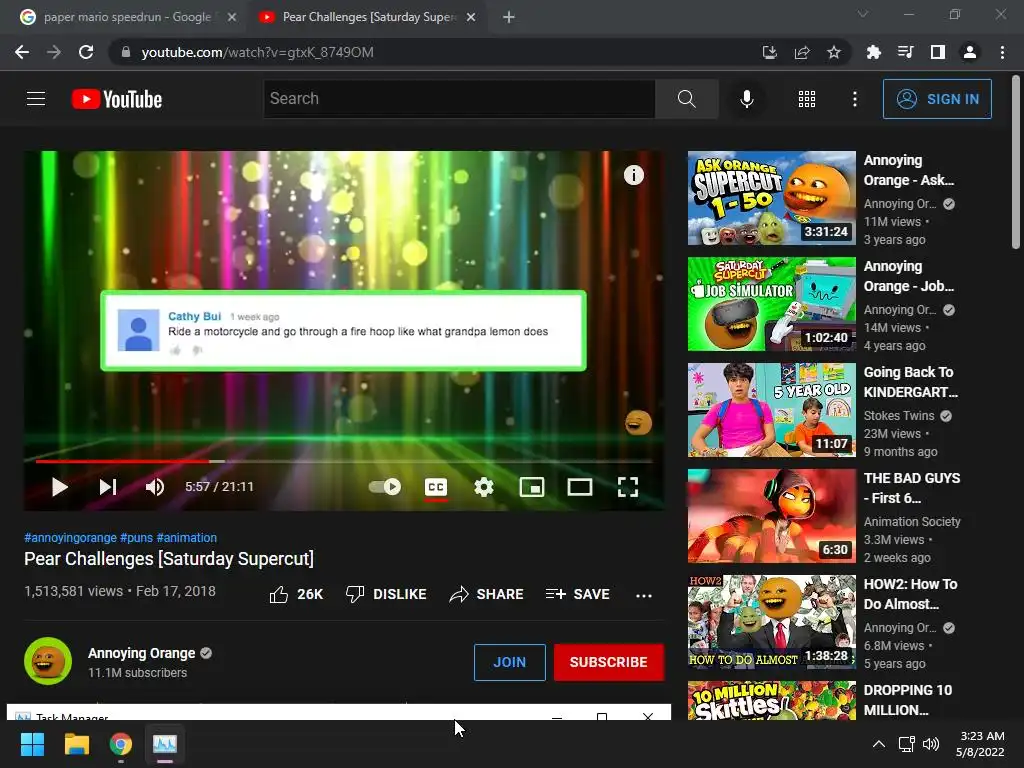Click the search magnifier button
This screenshot has width=1024, height=768.
click(x=686, y=99)
